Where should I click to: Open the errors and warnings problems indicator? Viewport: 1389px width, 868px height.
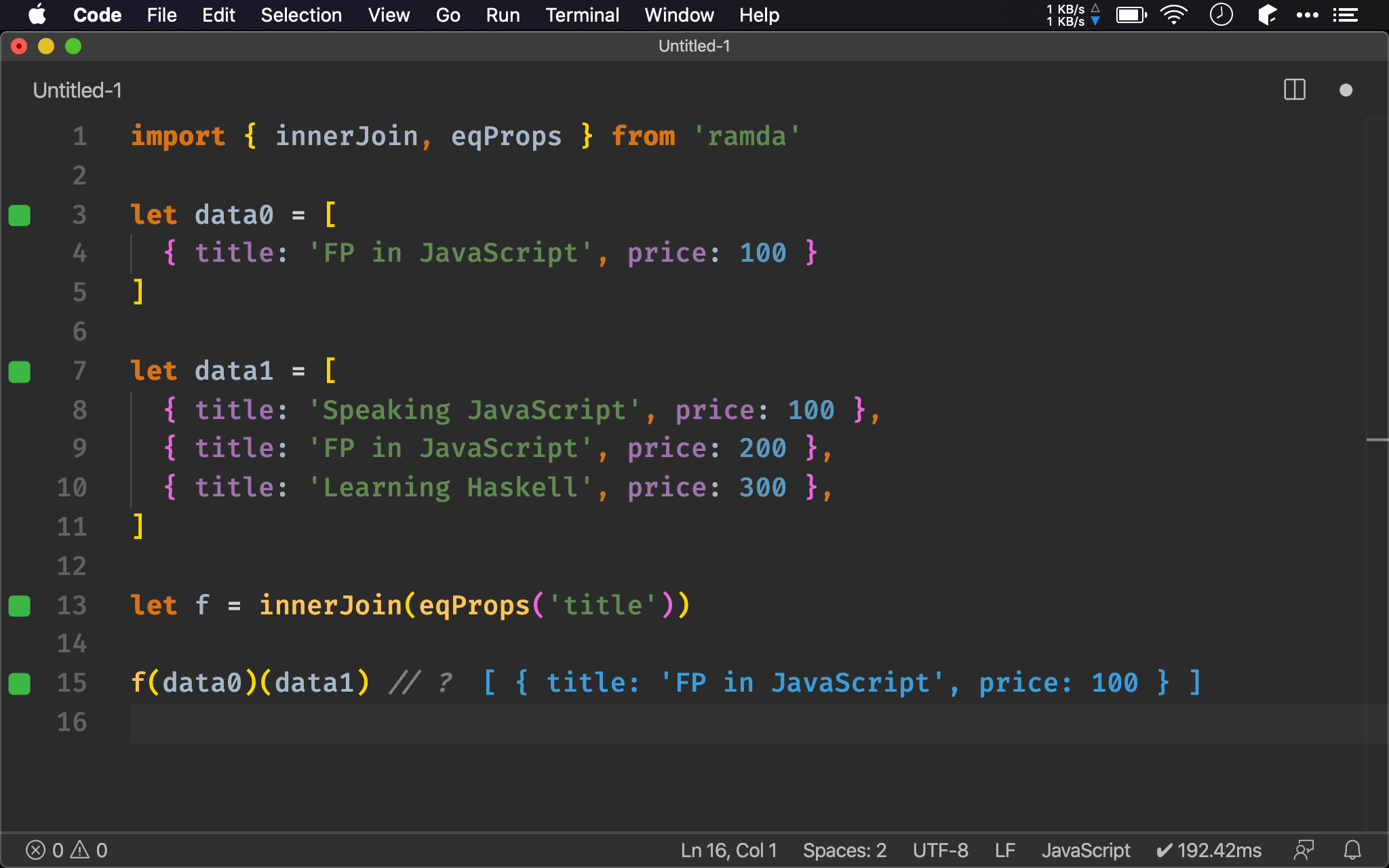click(66, 850)
